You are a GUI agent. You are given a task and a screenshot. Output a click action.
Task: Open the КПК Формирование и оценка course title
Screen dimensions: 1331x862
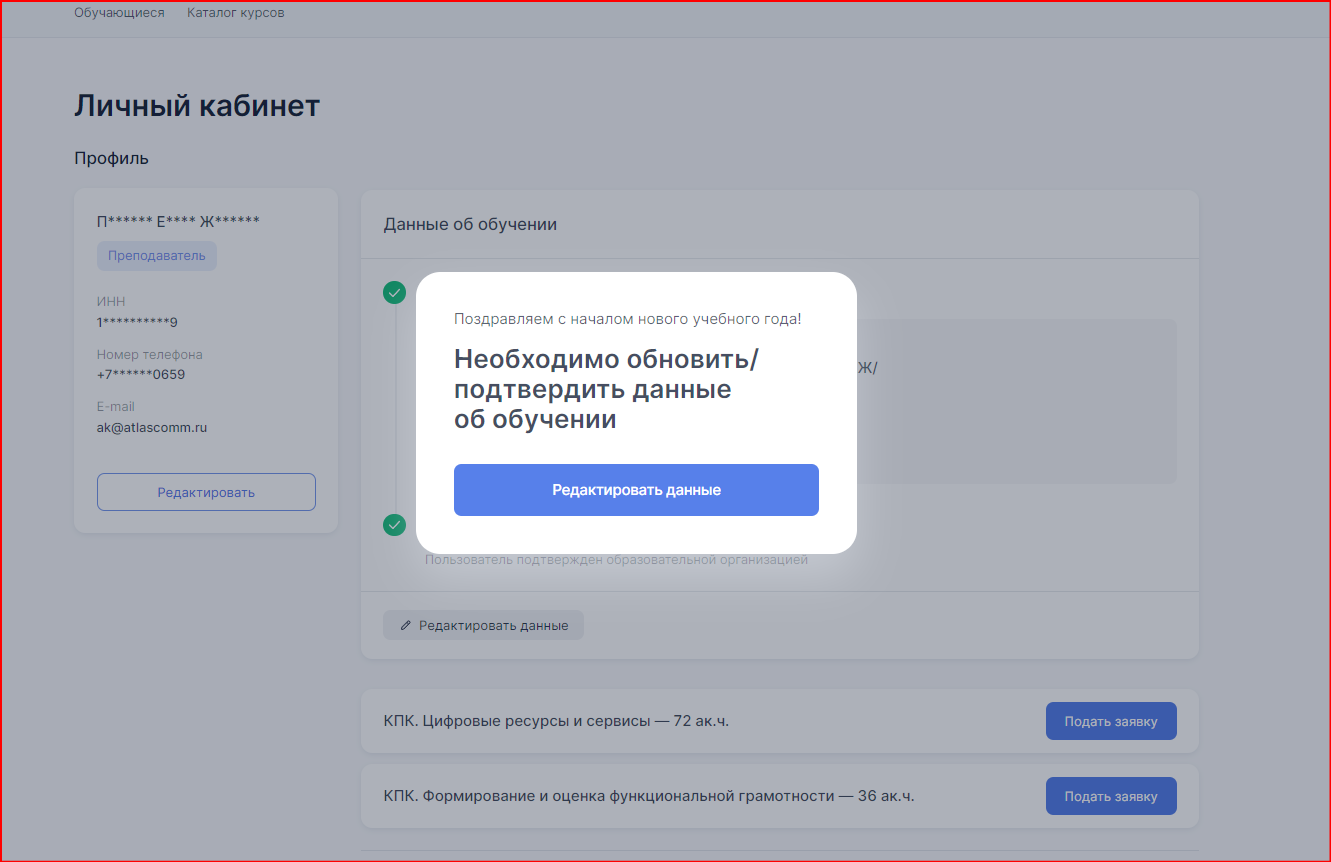pyautogui.click(x=648, y=796)
